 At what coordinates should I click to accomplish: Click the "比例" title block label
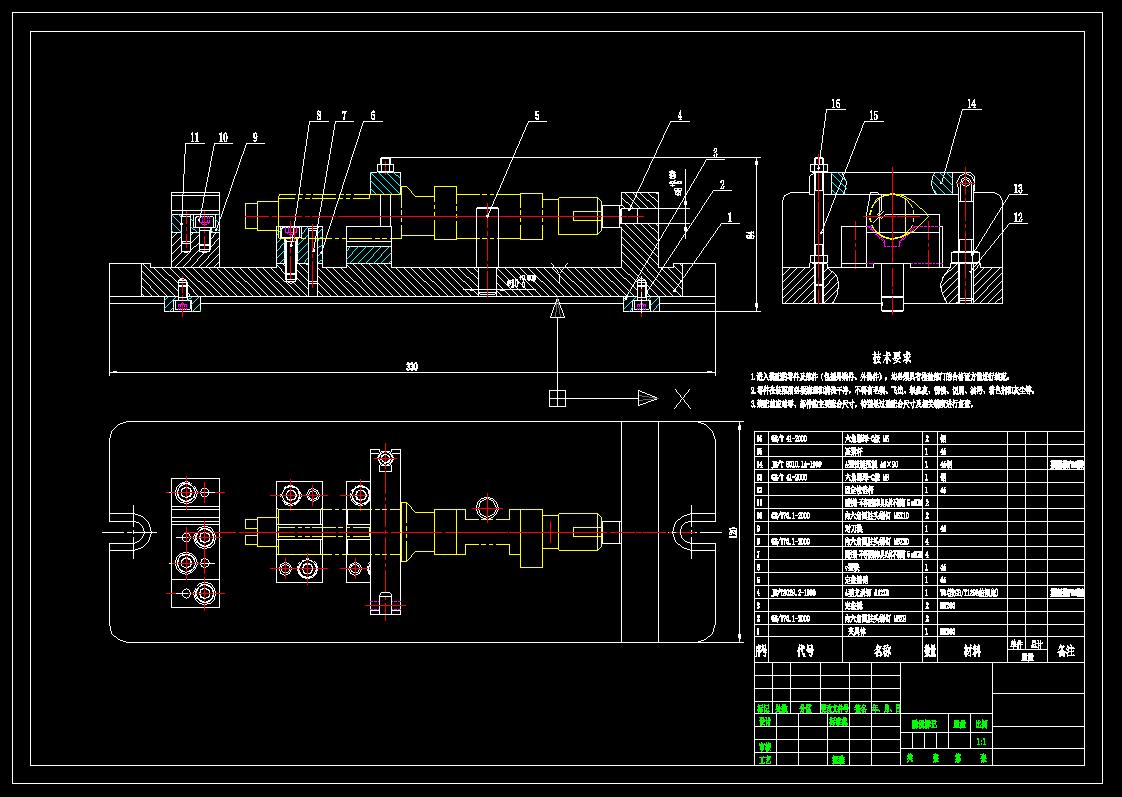[981, 724]
